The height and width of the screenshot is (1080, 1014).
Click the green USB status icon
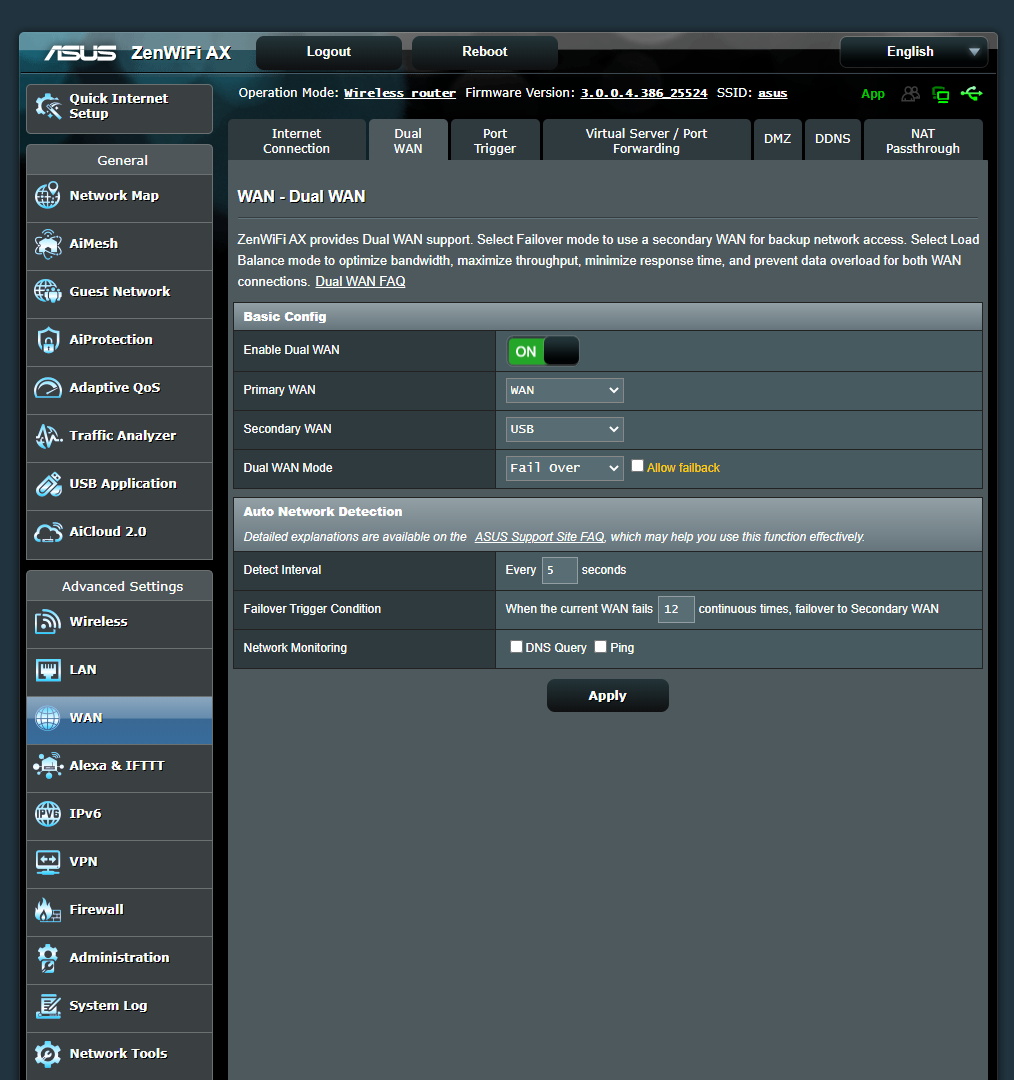tap(971, 93)
